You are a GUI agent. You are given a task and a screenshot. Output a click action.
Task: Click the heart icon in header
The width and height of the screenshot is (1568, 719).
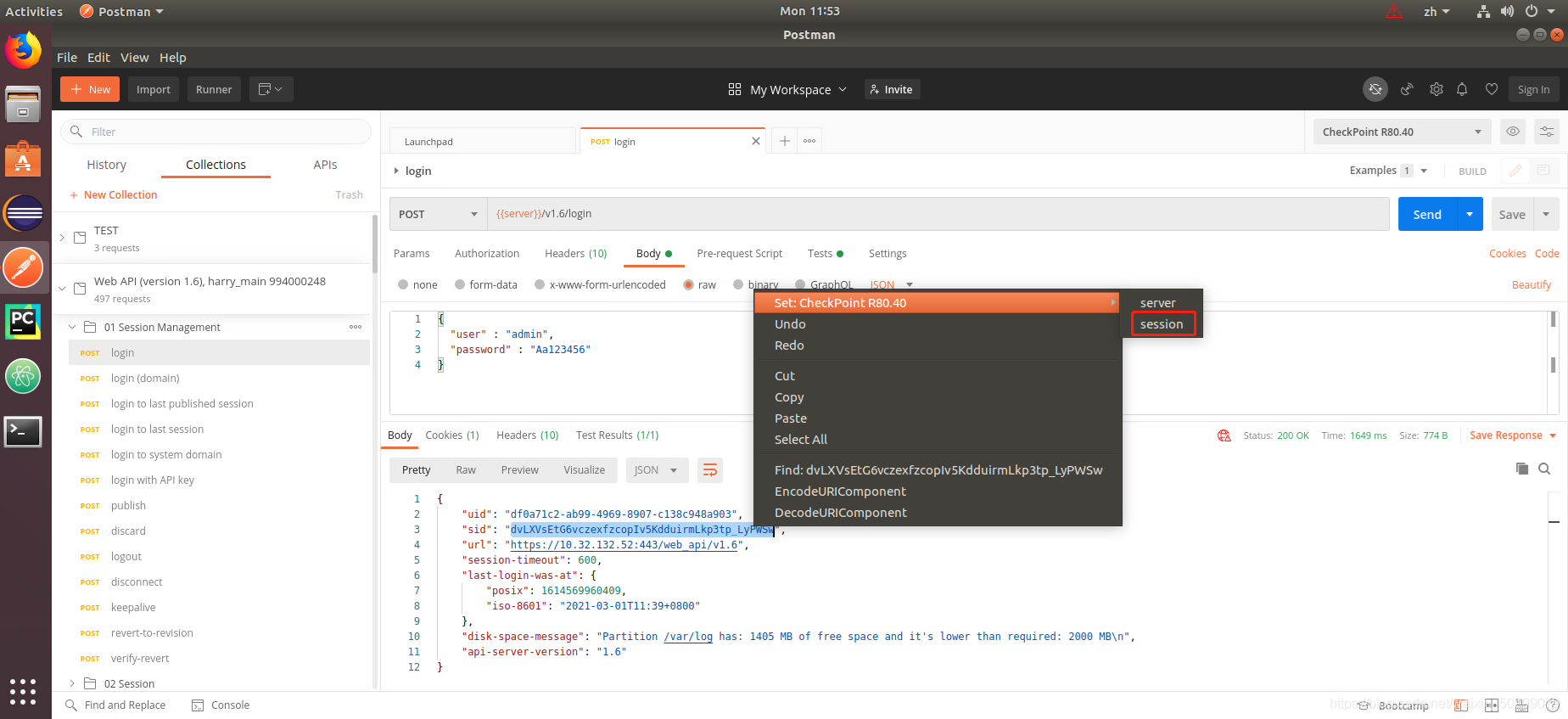(x=1492, y=89)
